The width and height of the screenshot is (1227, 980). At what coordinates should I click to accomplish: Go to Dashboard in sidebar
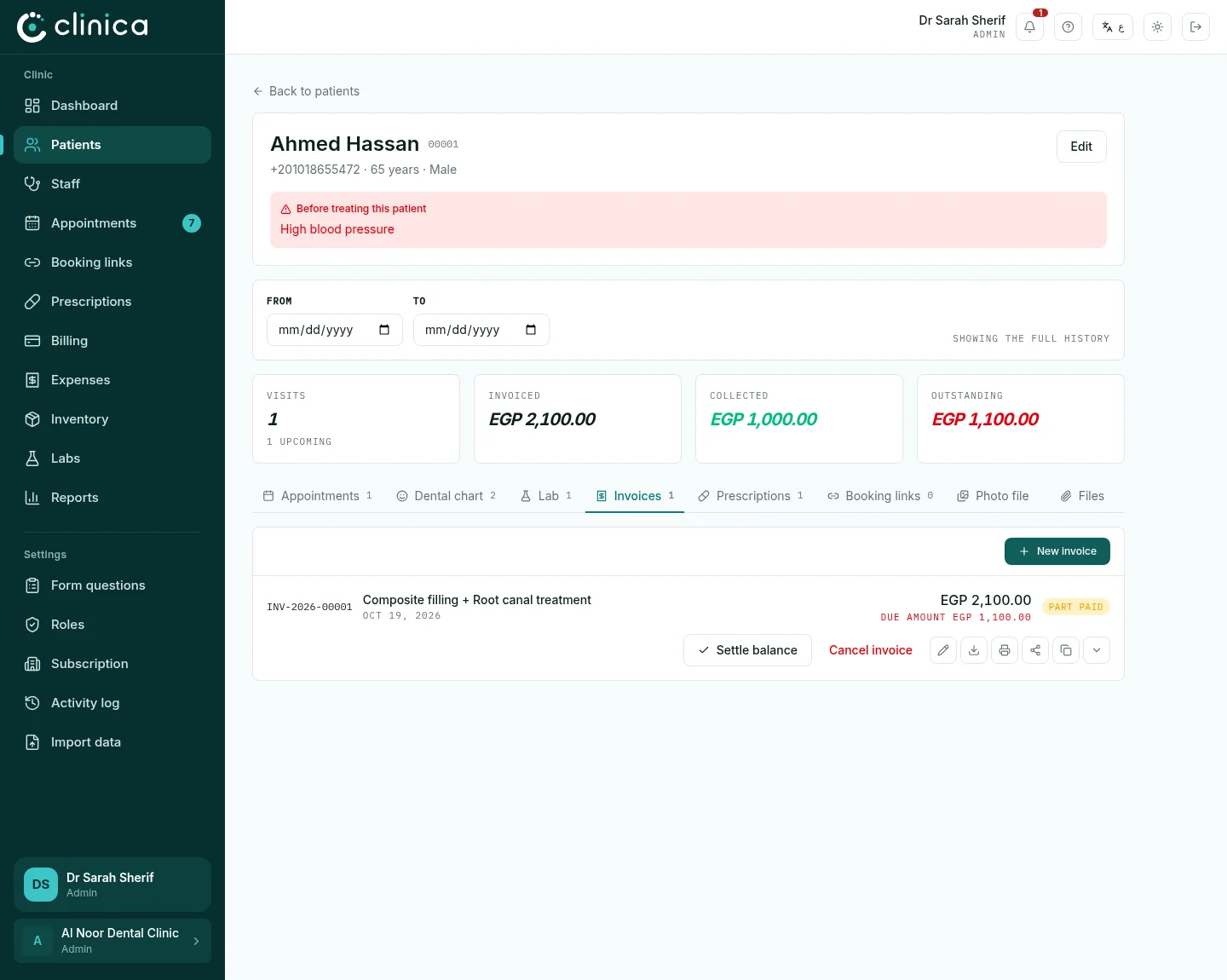pyautogui.click(x=112, y=106)
